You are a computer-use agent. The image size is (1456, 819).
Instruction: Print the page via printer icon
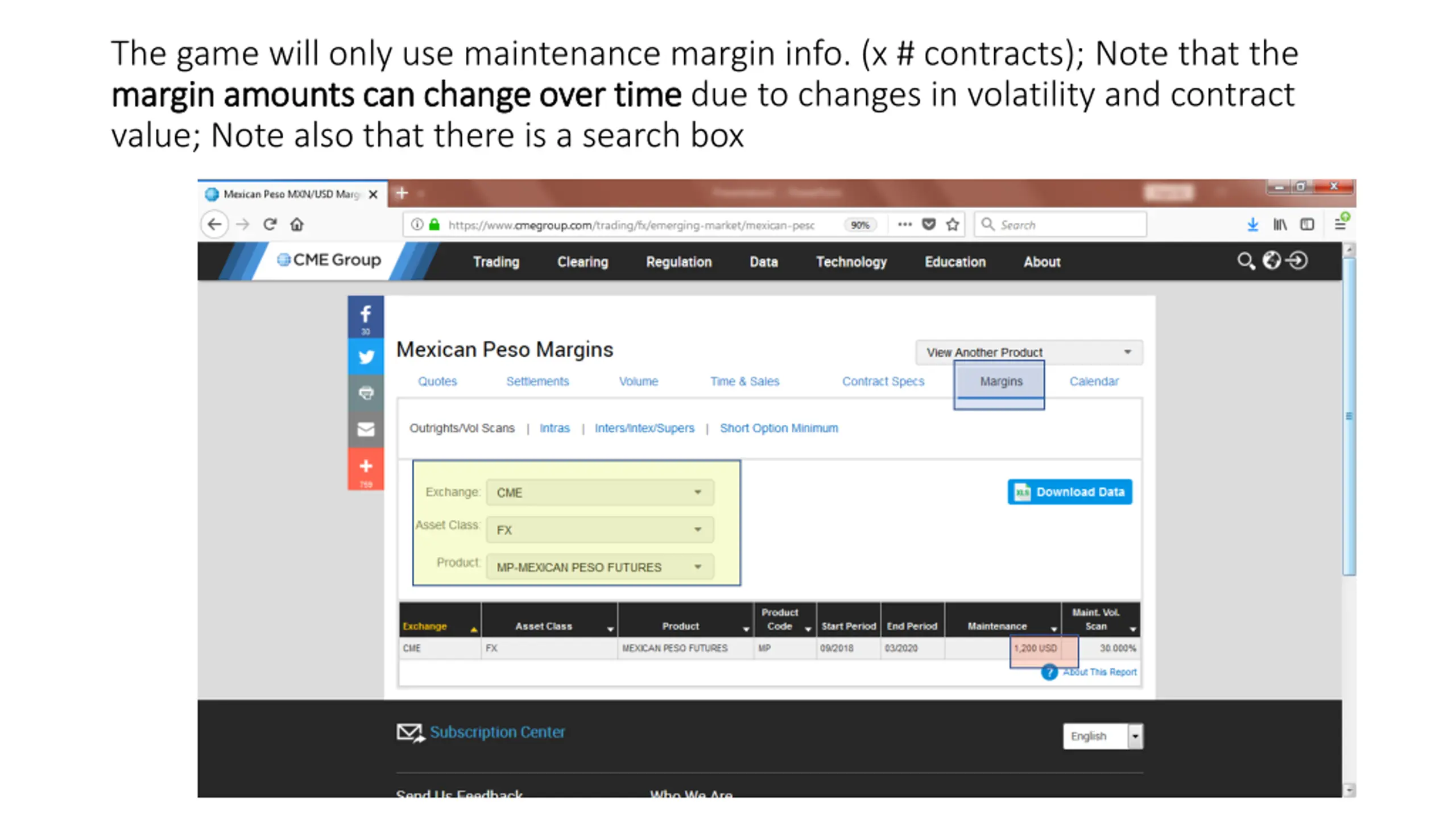click(366, 393)
